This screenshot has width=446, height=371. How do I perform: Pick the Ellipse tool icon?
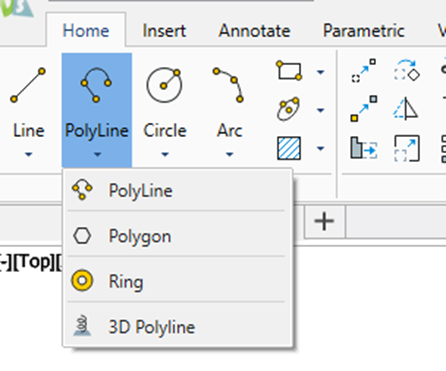pos(288,109)
